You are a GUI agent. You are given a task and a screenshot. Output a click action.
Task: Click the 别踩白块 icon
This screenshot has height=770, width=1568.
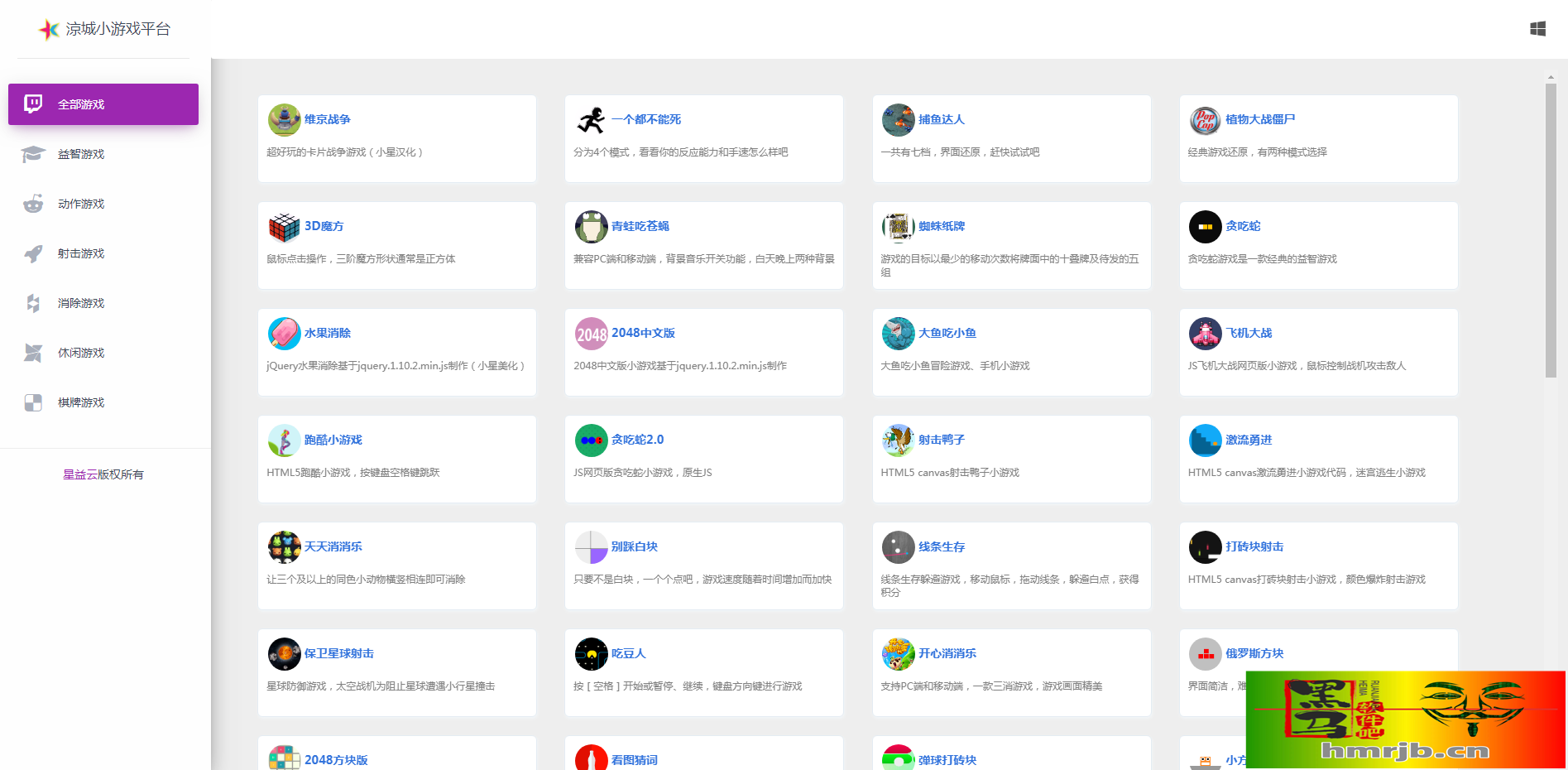click(x=591, y=547)
